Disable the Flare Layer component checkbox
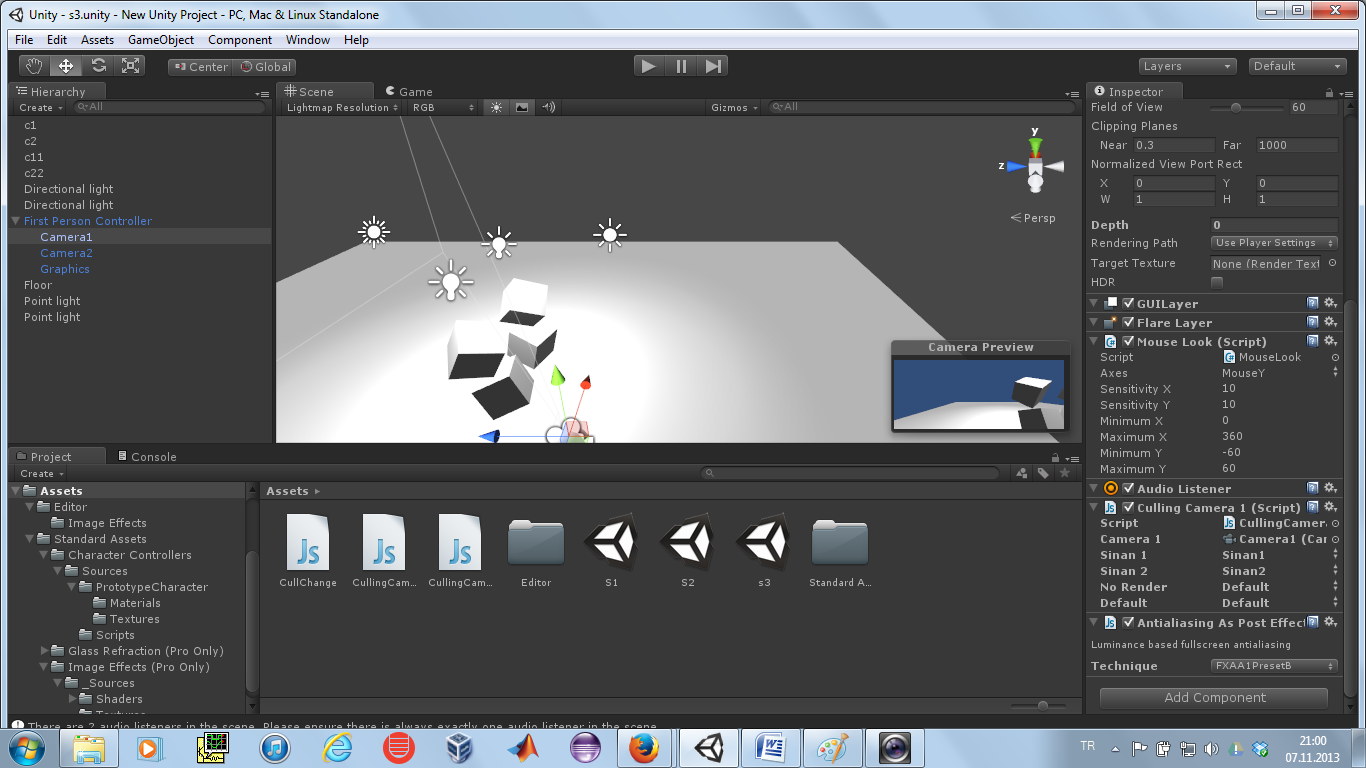 (x=1128, y=322)
